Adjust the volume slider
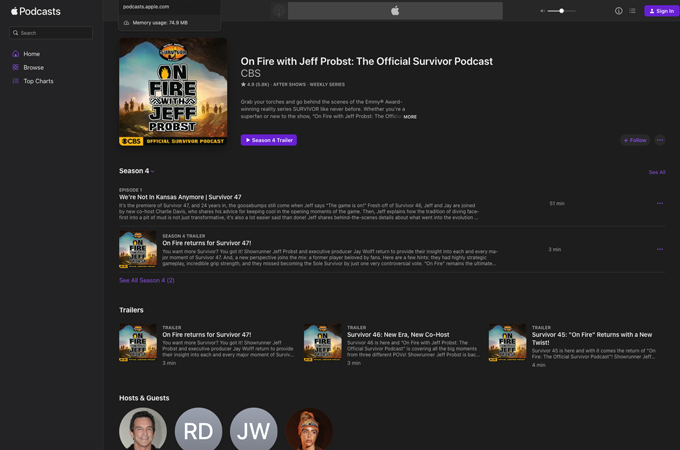The width and height of the screenshot is (680, 450). pos(561,11)
